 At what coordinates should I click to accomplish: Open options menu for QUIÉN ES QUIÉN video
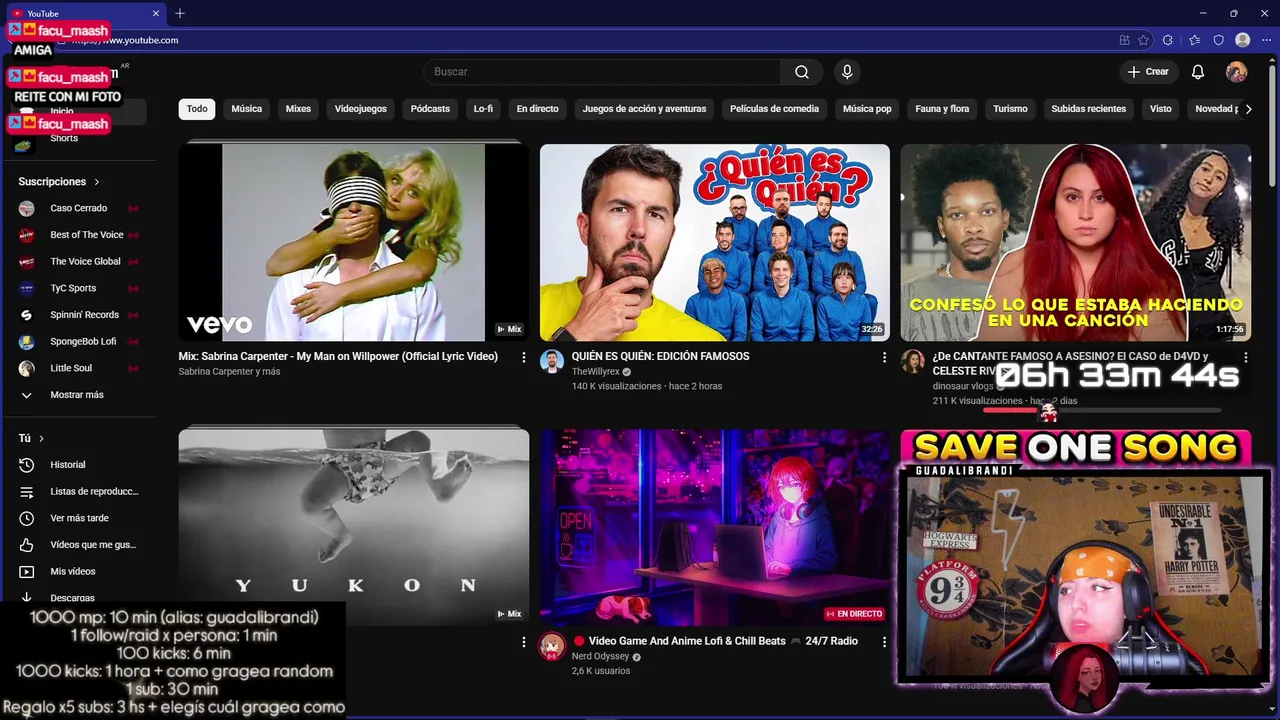(x=884, y=357)
